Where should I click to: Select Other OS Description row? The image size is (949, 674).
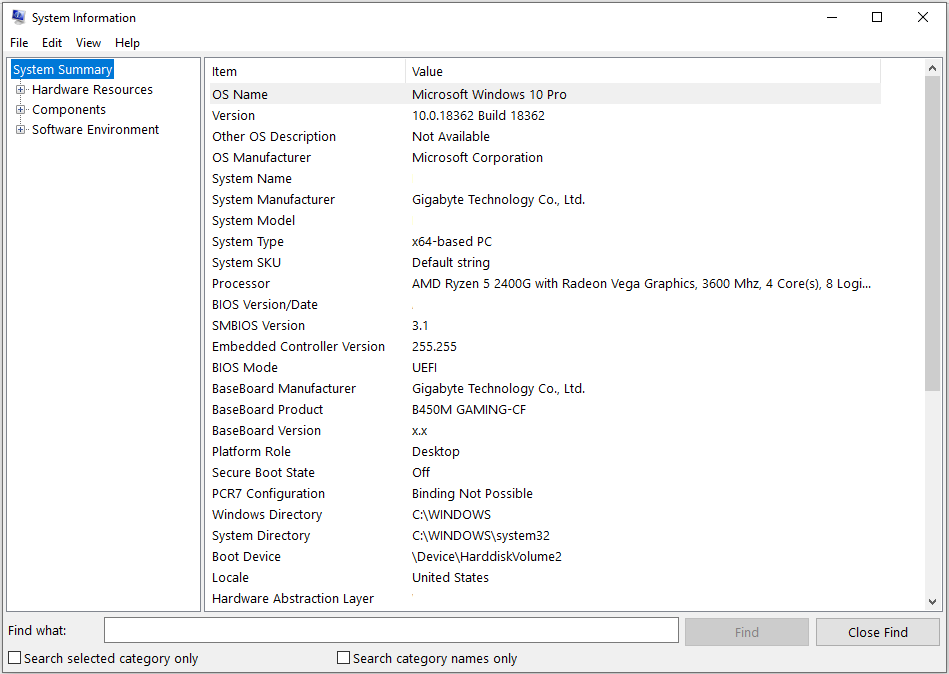coord(545,137)
